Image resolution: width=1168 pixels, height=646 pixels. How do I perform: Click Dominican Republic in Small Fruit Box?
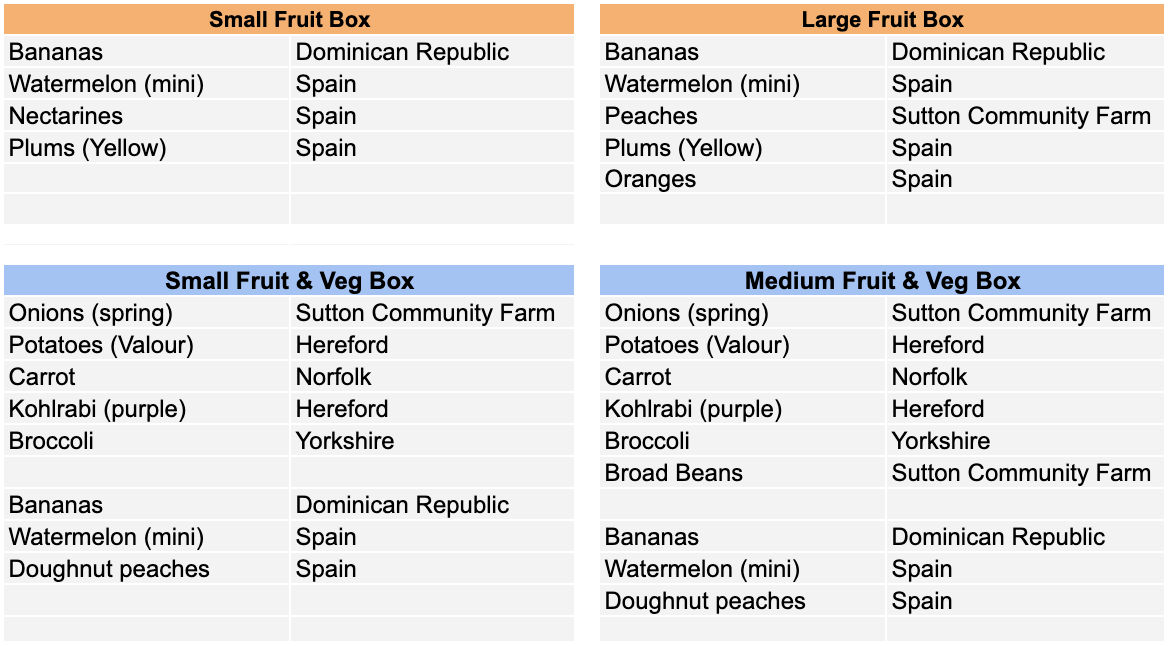[x=432, y=51]
